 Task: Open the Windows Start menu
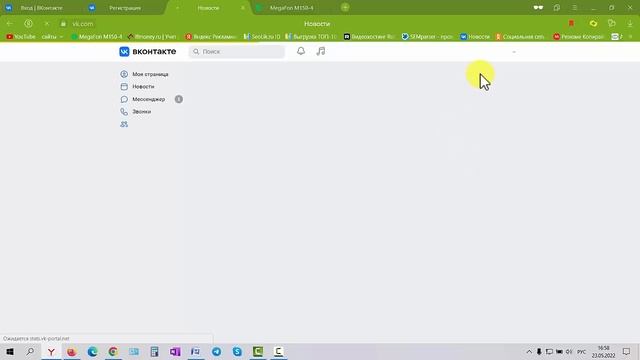pyautogui.click(x=10, y=351)
